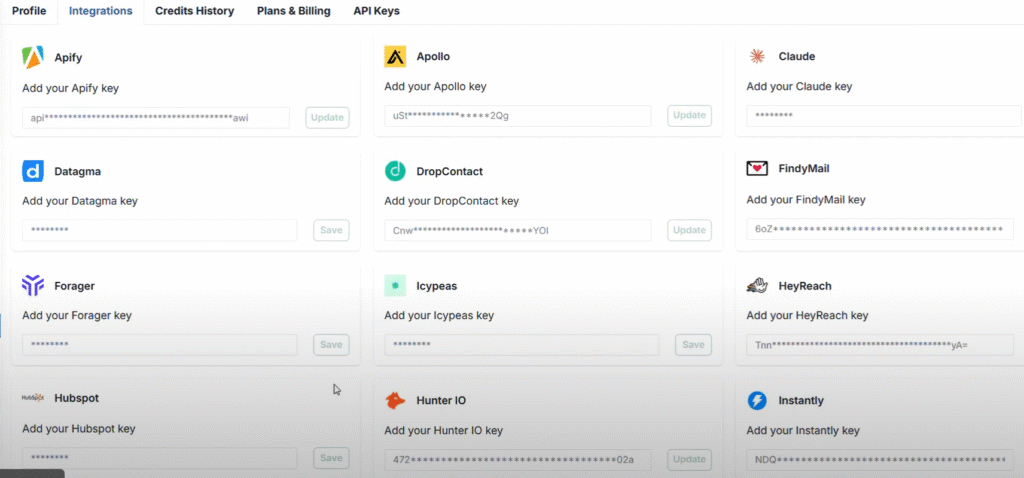Open the Plans & Billing tab
Viewport: 1024px width, 478px height.
click(x=293, y=11)
